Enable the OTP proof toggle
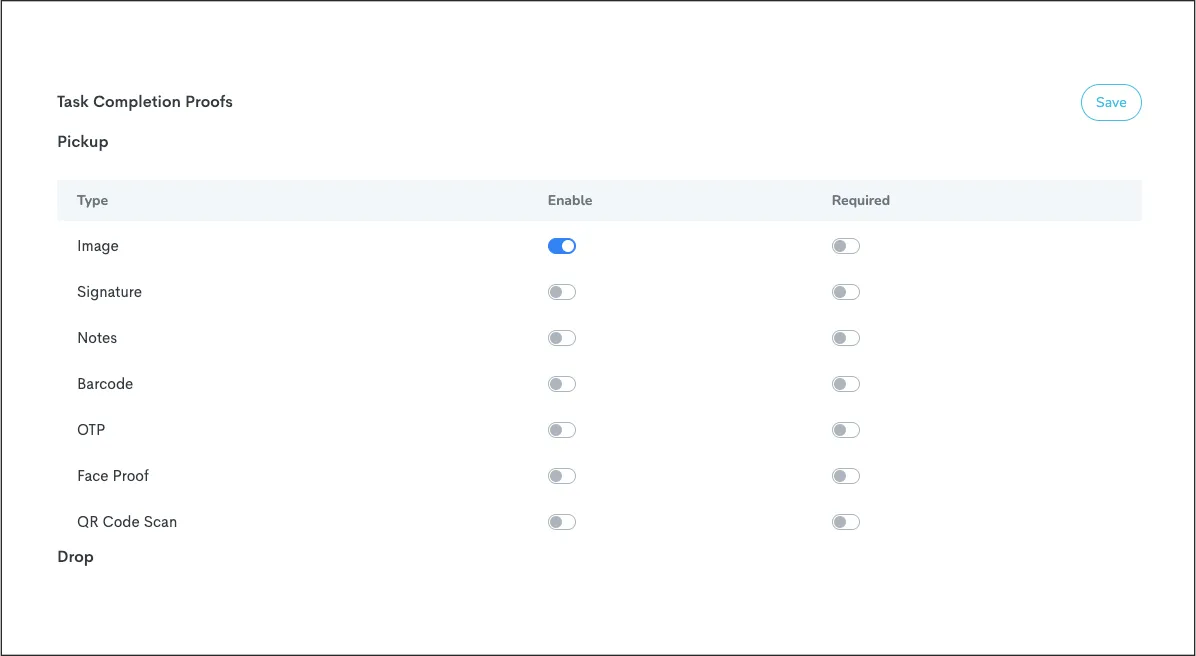 561,430
